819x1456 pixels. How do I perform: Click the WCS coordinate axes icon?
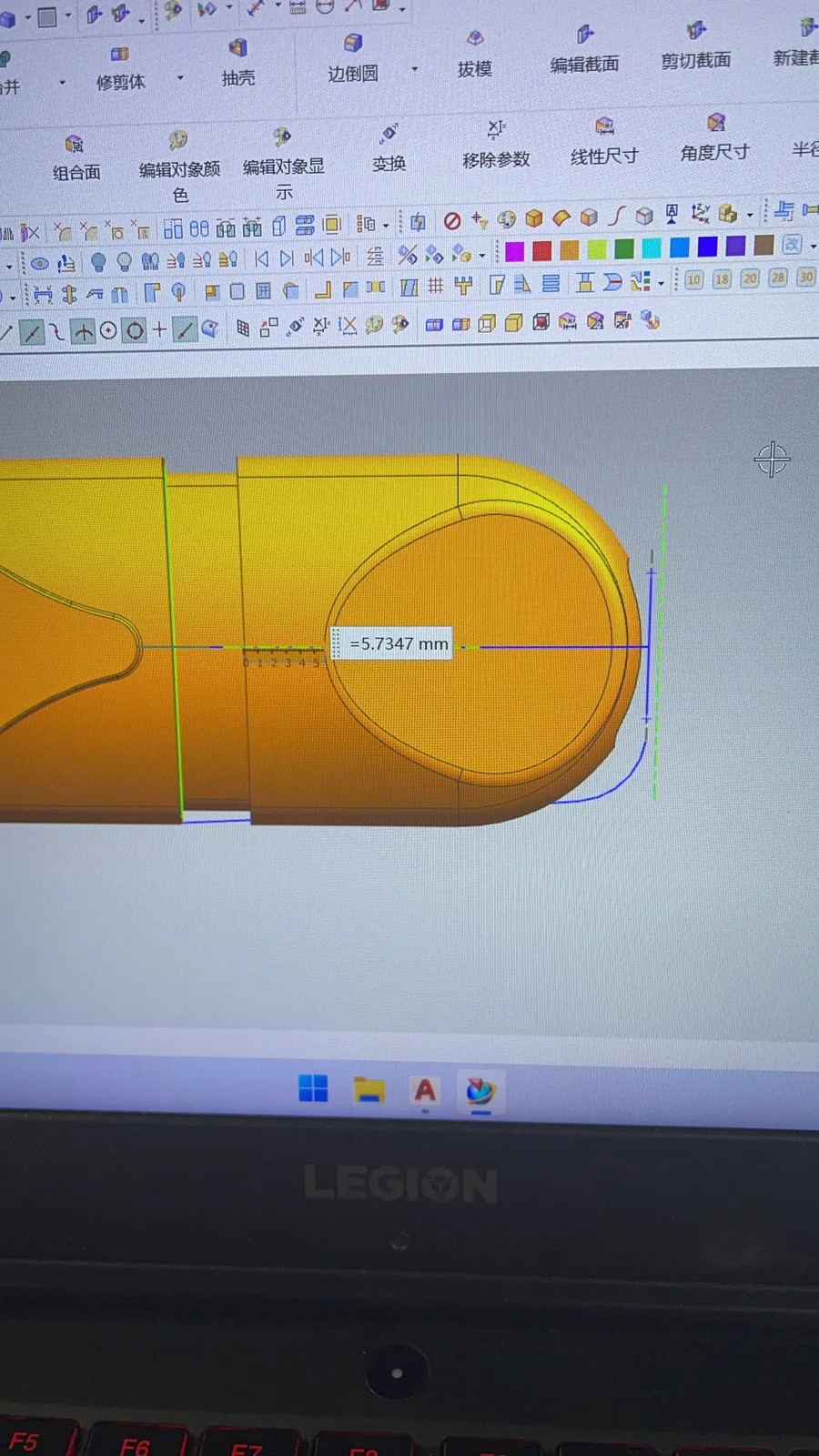pyautogui.click(x=700, y=213)
